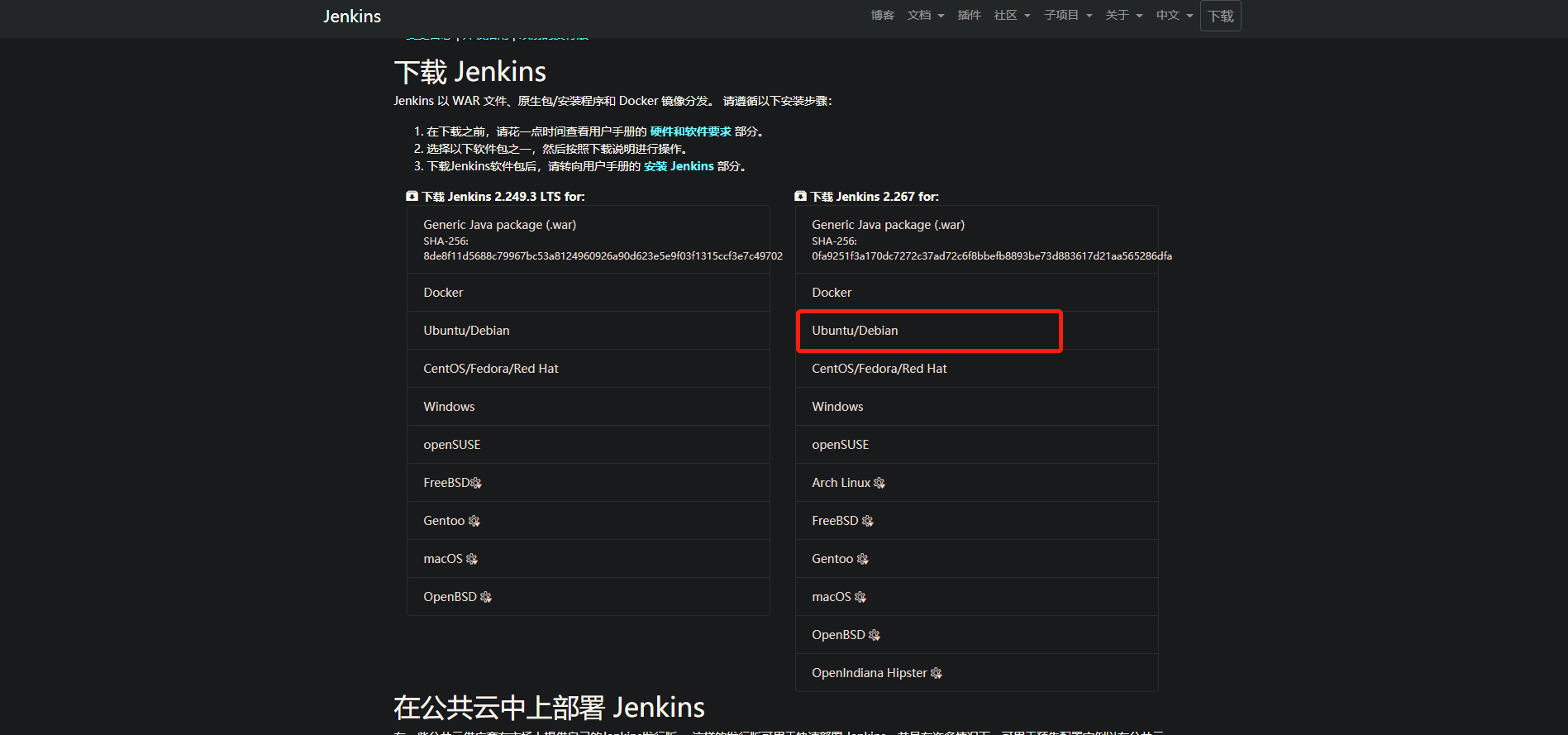Select OpenBSD under the 2.249.3 LTS list

[588, 597]
